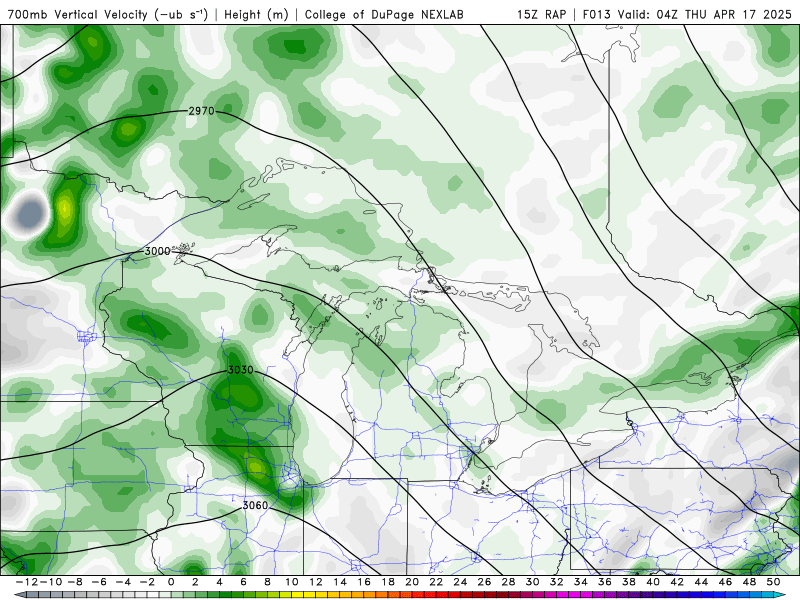This screenshot has height=600, width=800.
Task: Select the 3060 contour label
Action: click(255, 505)
